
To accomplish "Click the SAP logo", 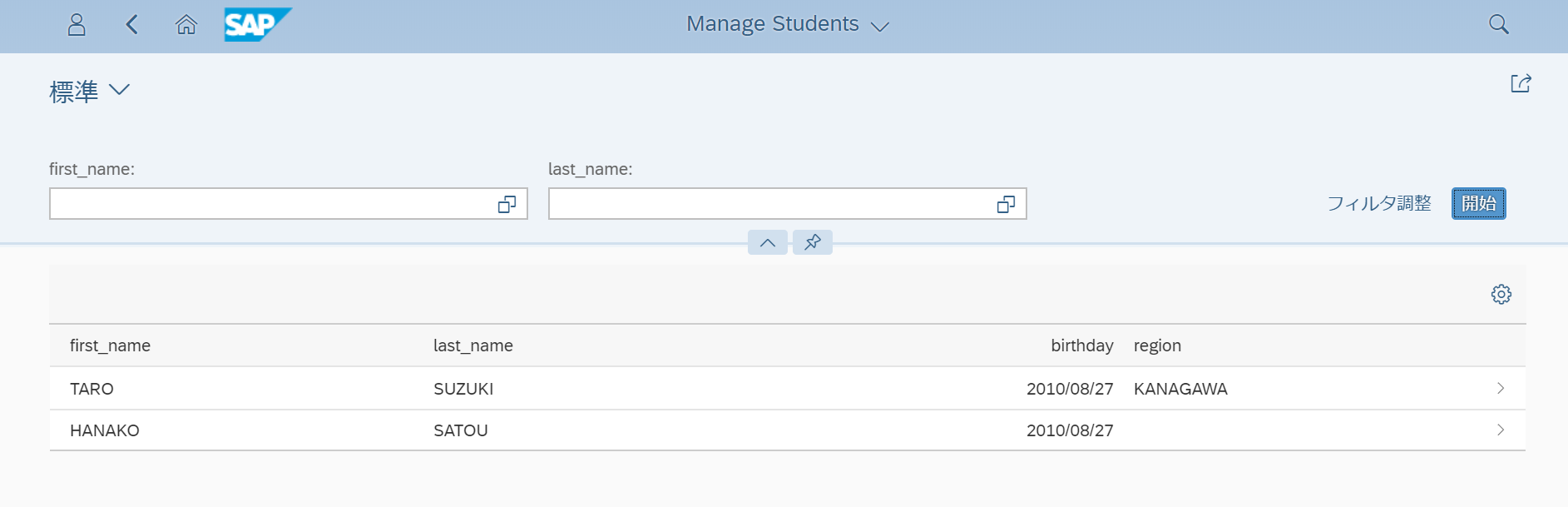I will click(x=257, y=25).
